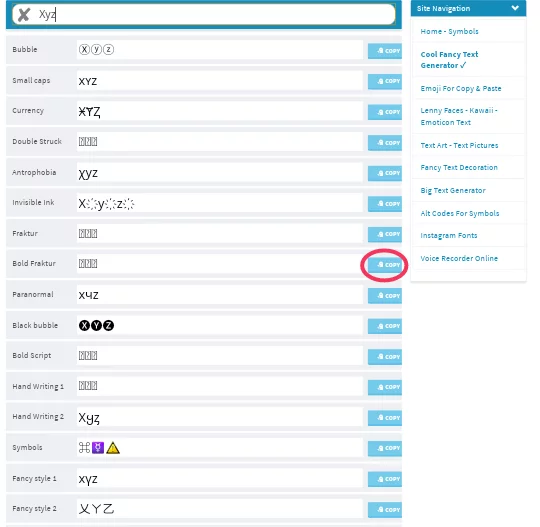This screenshot has width=540, height=527.
Task: Copy the Currency style text
Action: [385, 112]
